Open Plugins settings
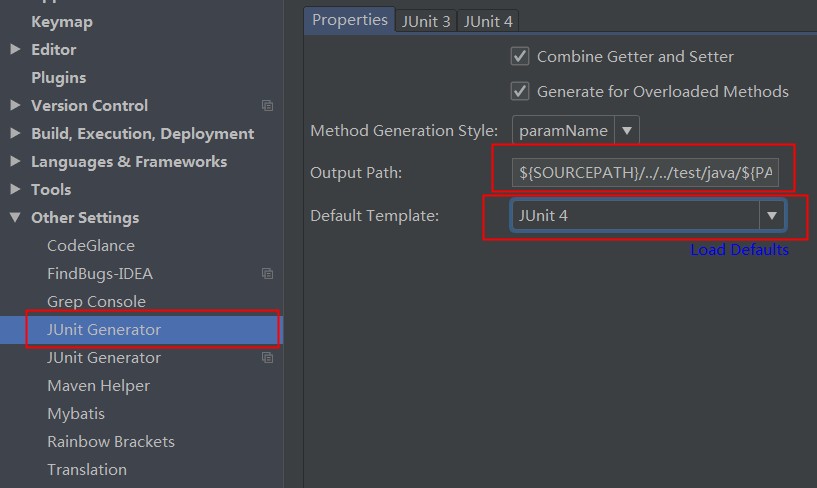 [58, 78]
